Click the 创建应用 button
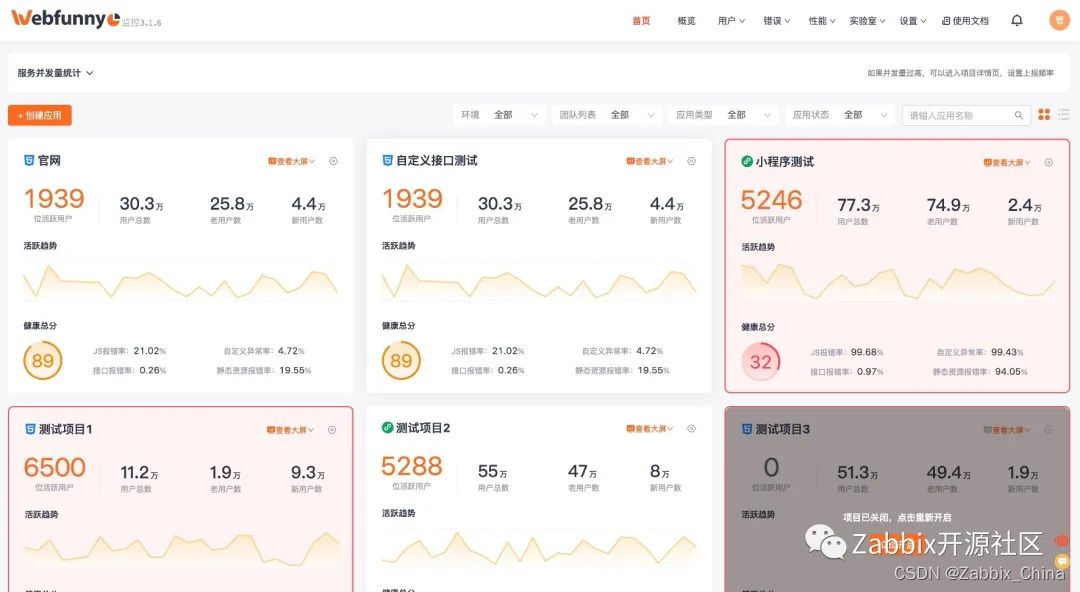1080x592 pixels. point(40,115)
